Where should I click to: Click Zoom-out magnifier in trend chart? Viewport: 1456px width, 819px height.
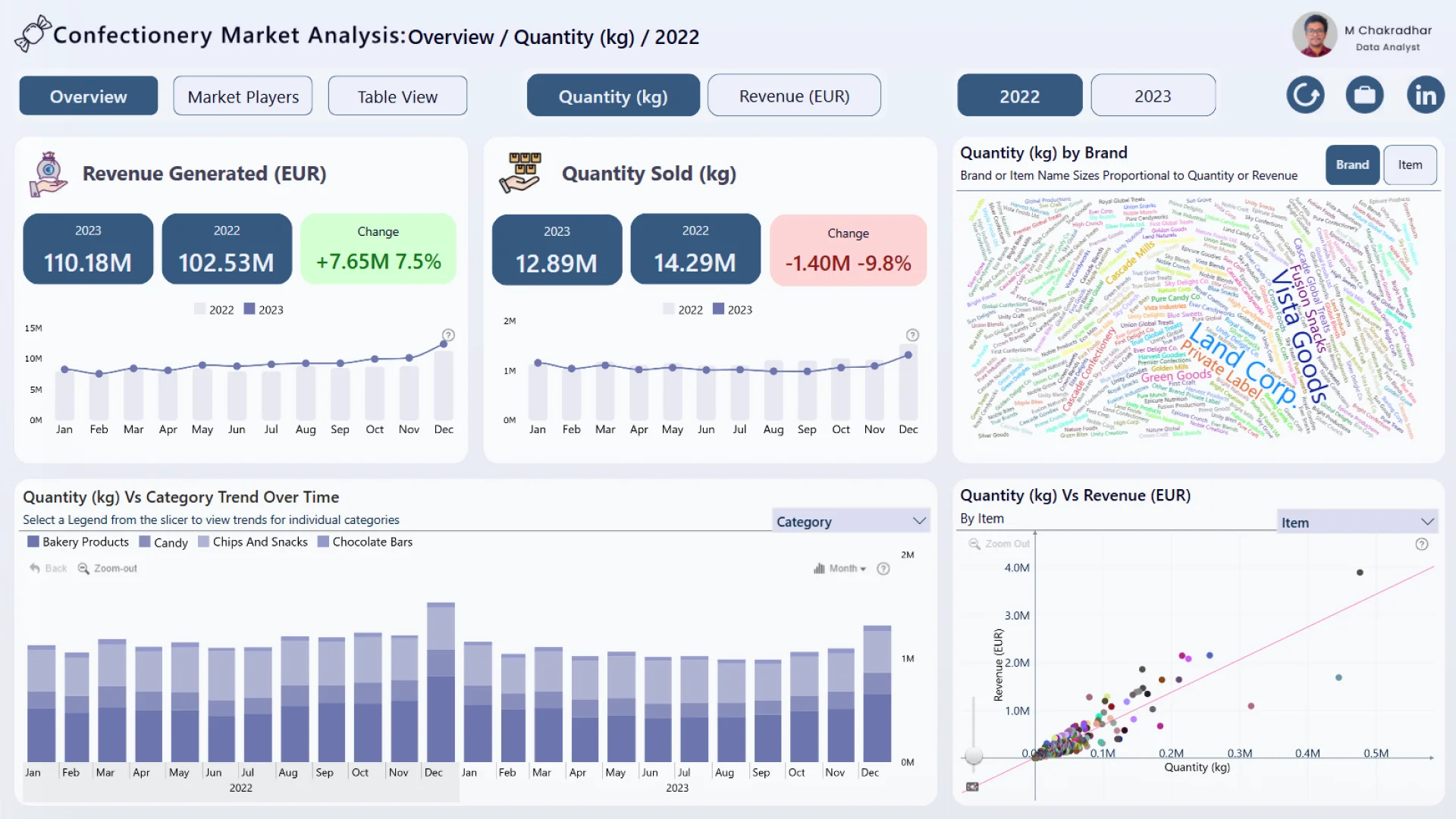(83, 568)
